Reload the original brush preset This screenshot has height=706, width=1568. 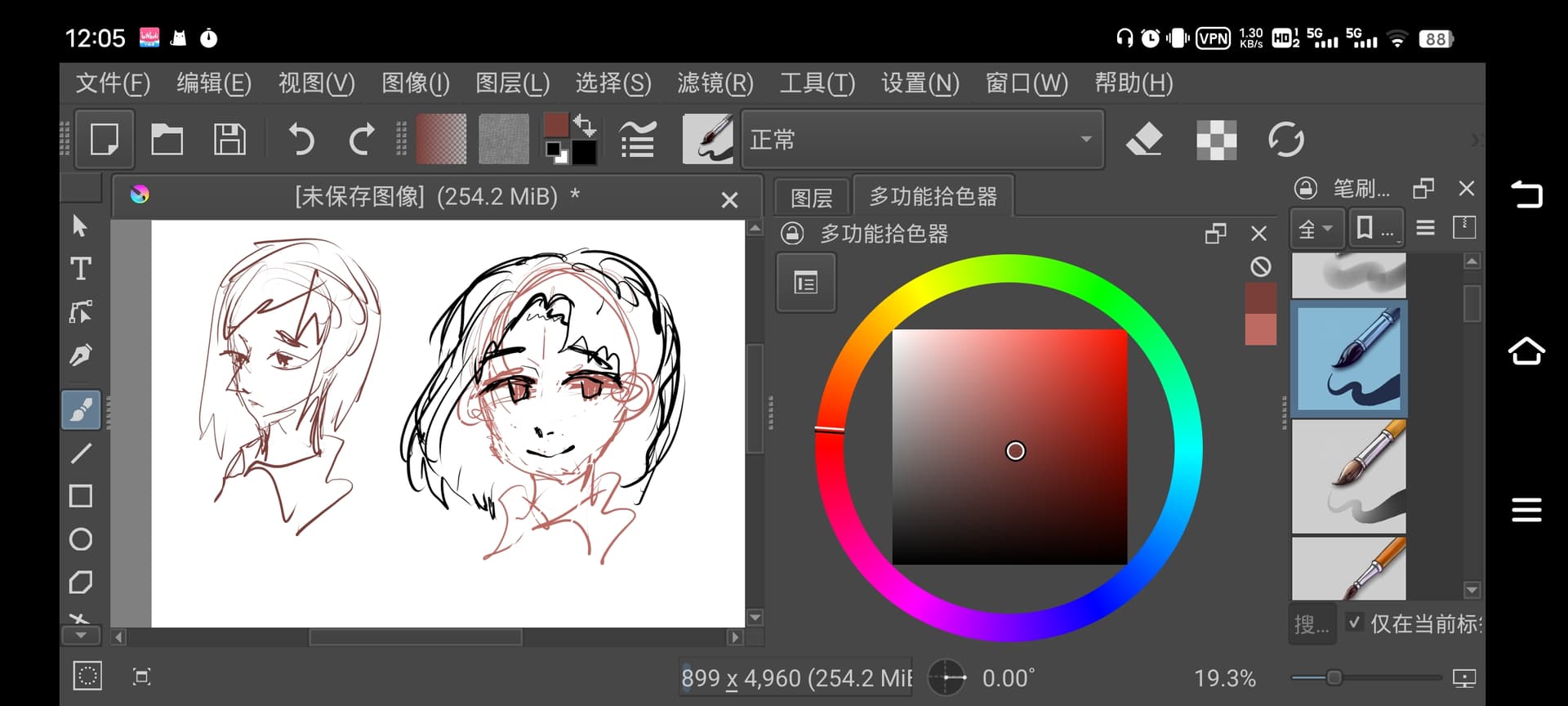point(1286,139)
